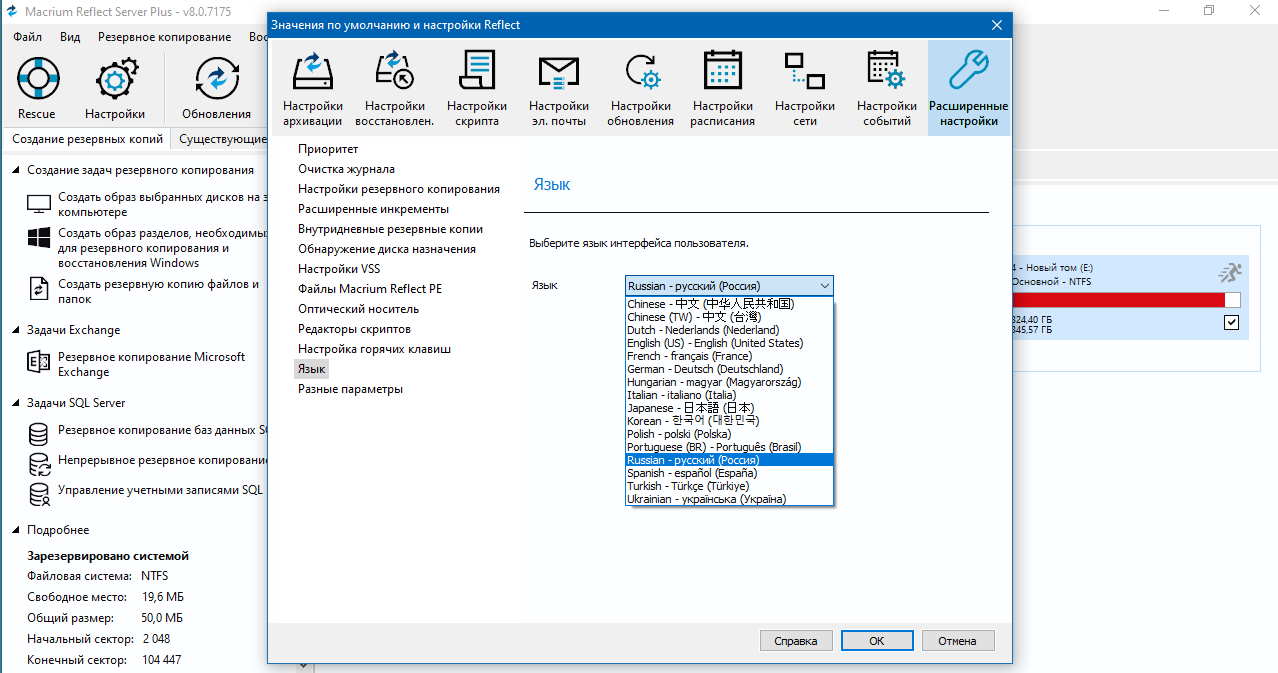Open Настройки расписания calendar icon

(722, 72)
